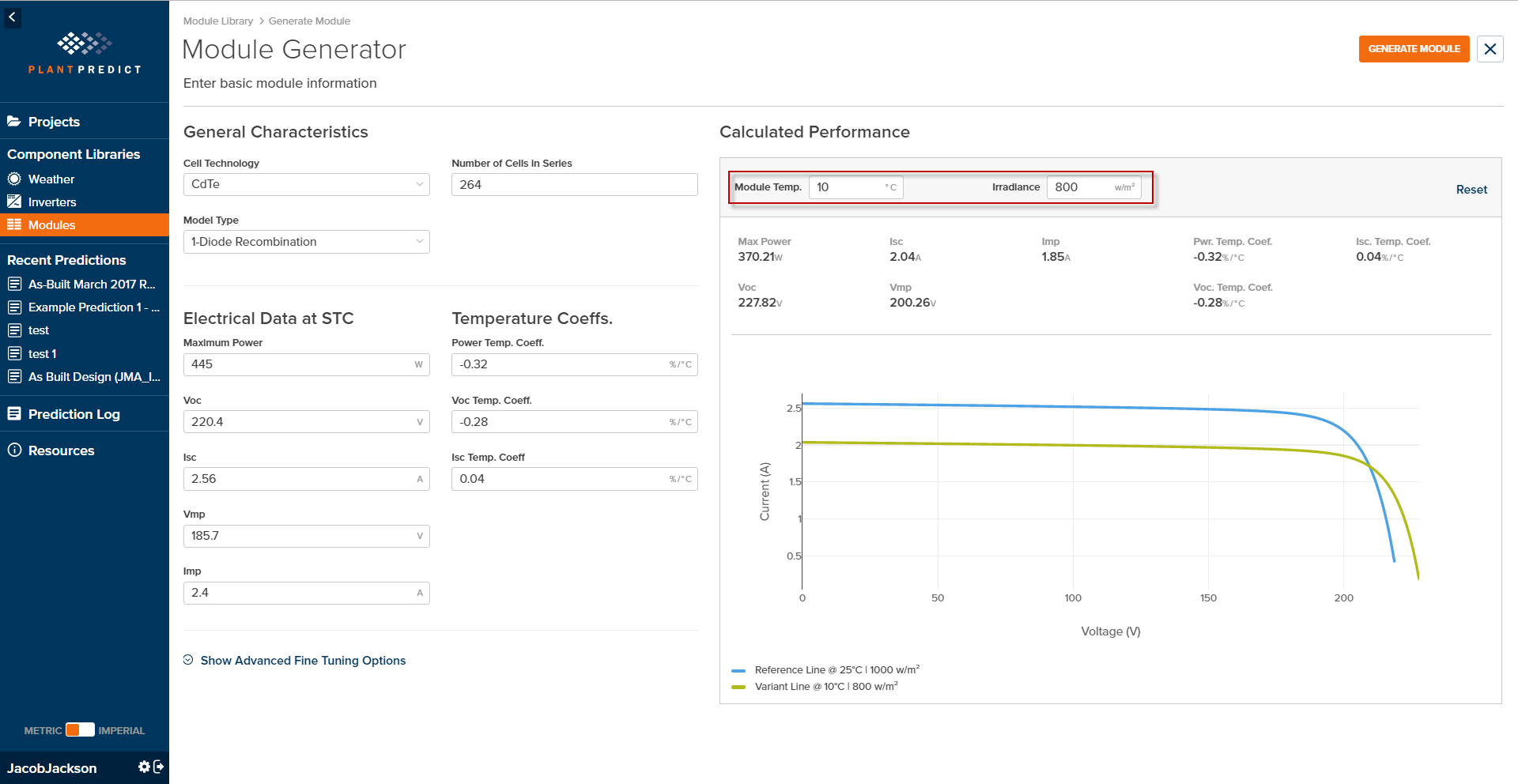
Task: Click the Voc input field
Action: point(306,421)
